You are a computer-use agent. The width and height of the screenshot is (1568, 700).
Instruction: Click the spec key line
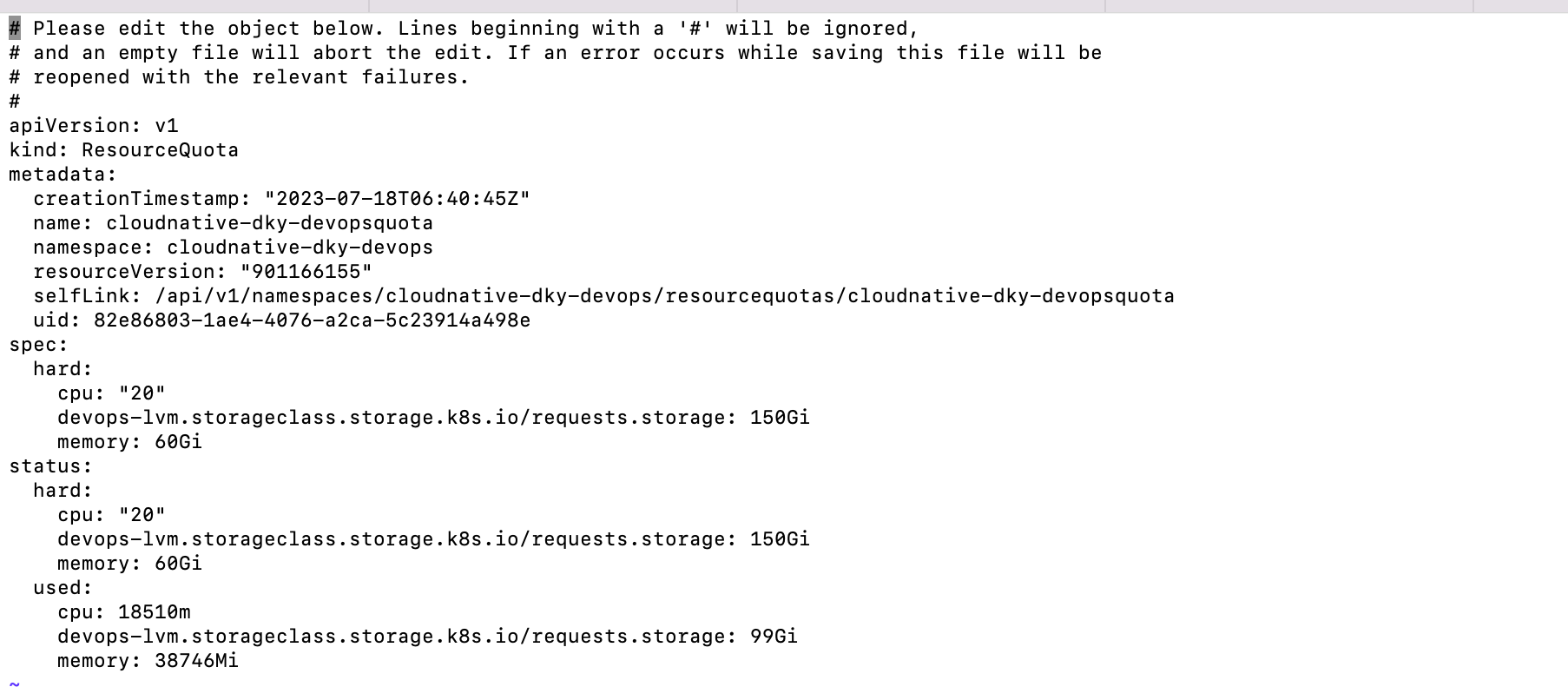(x=38, y=345)
